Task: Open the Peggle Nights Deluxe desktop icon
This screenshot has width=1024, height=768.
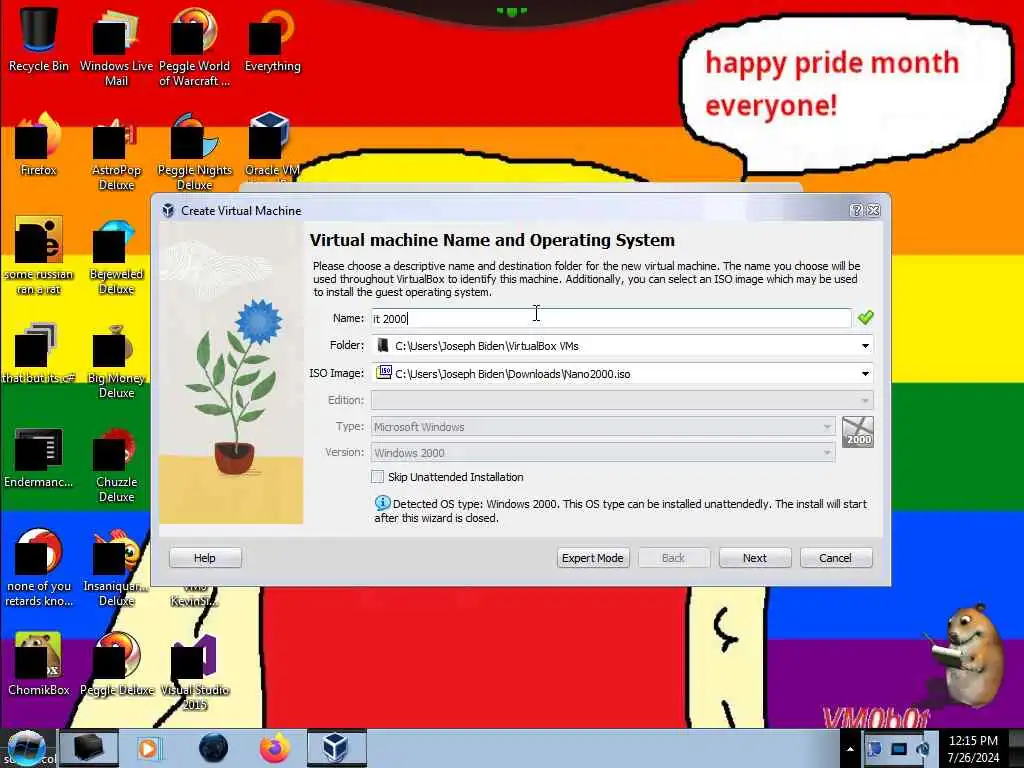Action: click(194, 150)
